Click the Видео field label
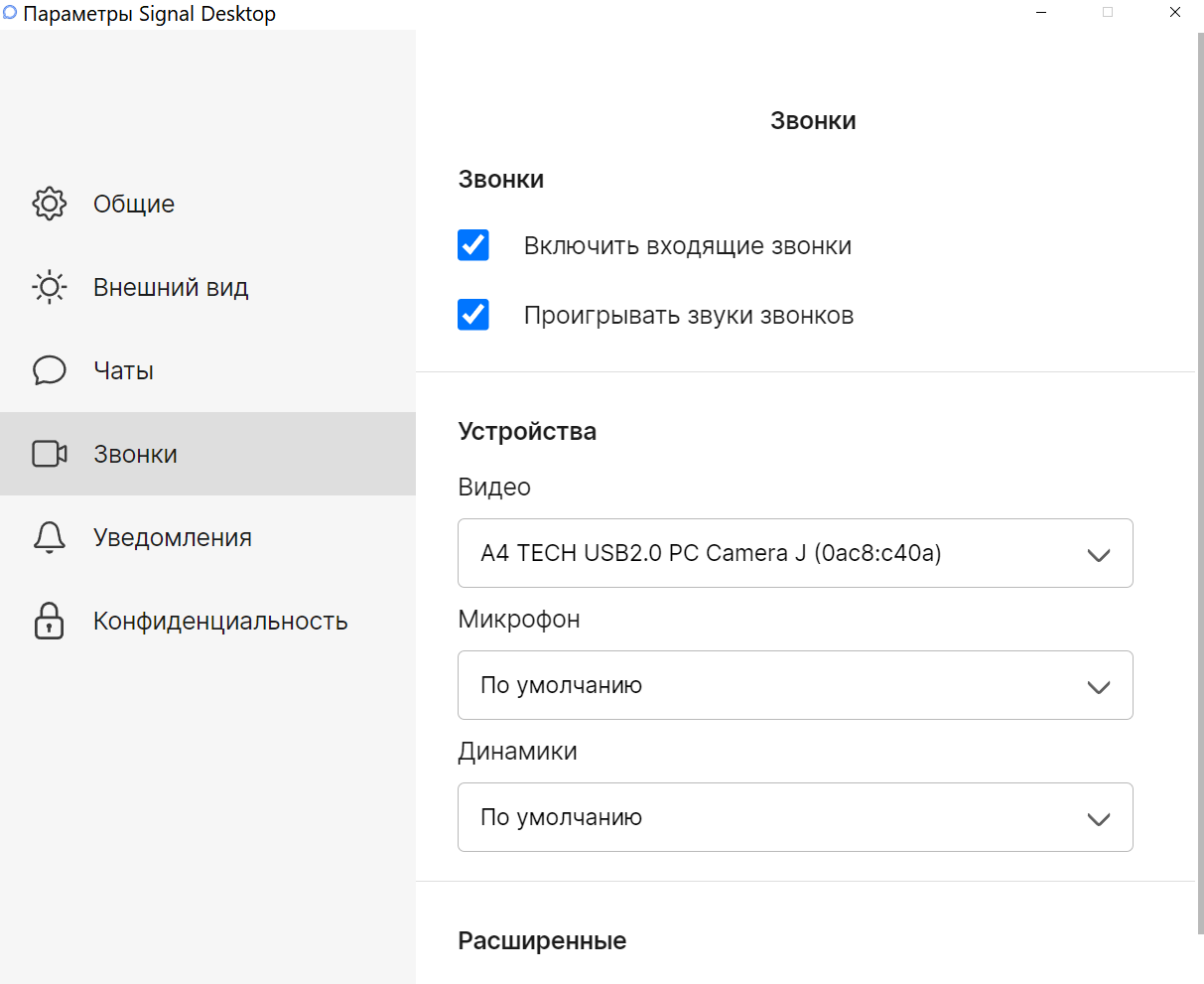This screenshot has width=1204, height=984. [x=494, y=488]
